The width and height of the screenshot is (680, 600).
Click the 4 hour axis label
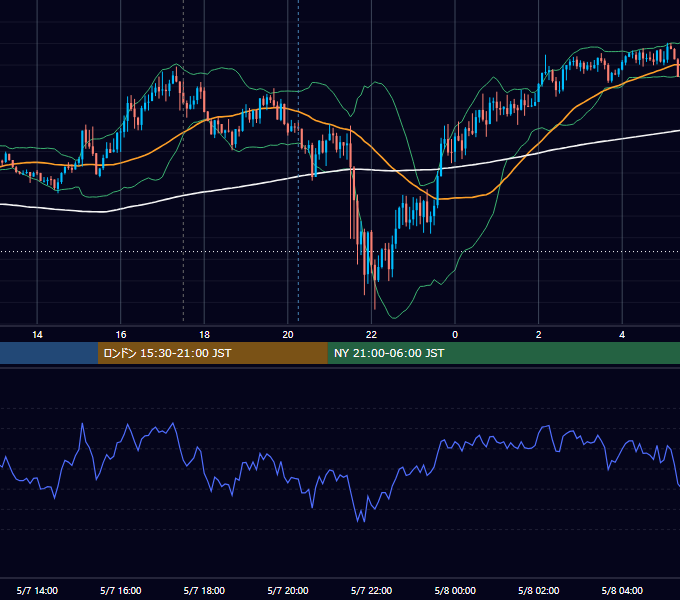pyautogui.click(x=622, y=335)
